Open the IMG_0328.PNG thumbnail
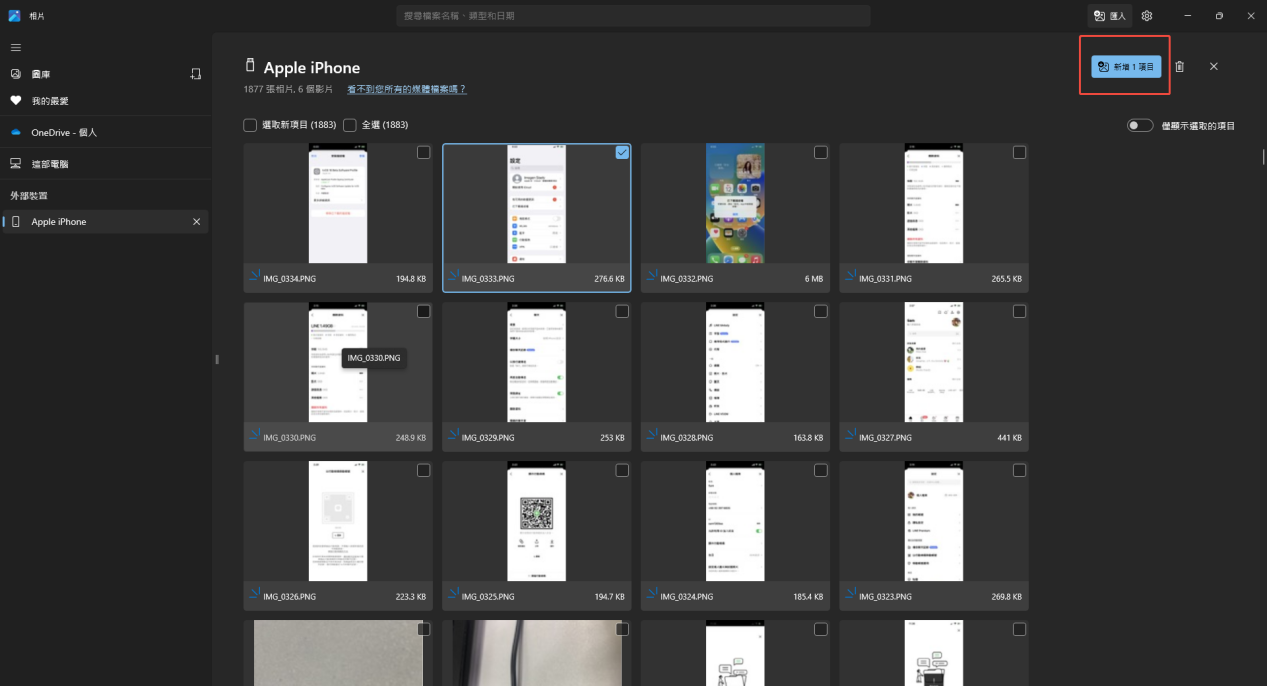 pos(735,362)
